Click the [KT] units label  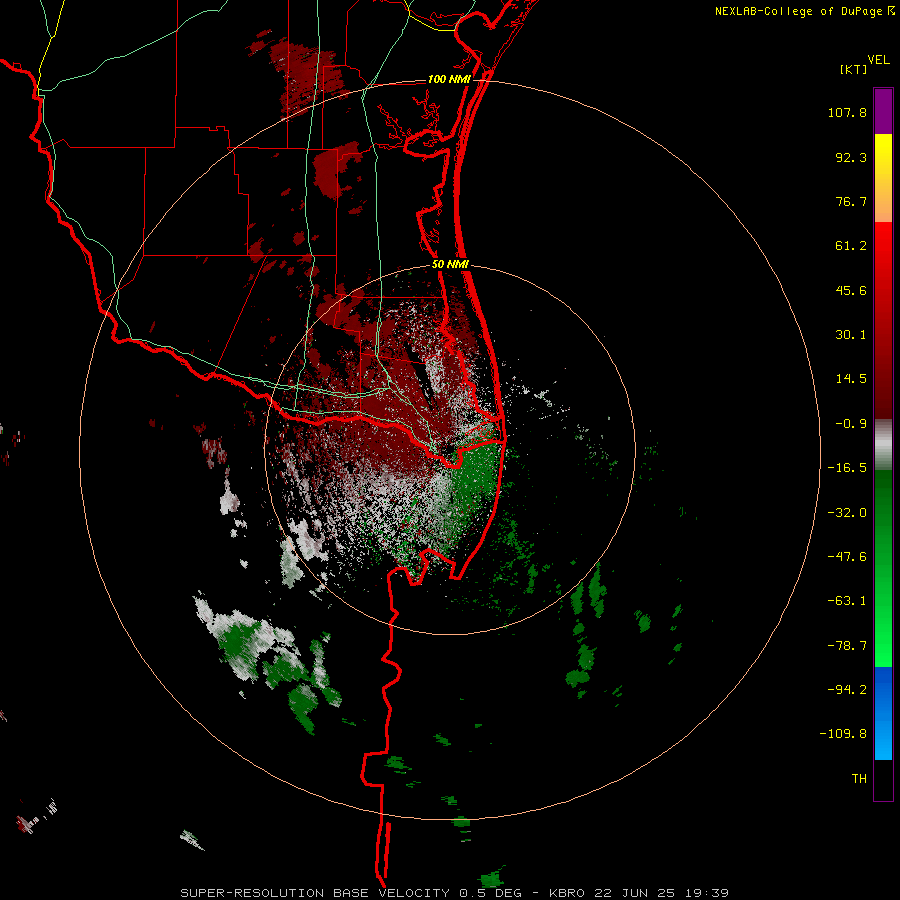pyautogui.click(x=854, y=69)
